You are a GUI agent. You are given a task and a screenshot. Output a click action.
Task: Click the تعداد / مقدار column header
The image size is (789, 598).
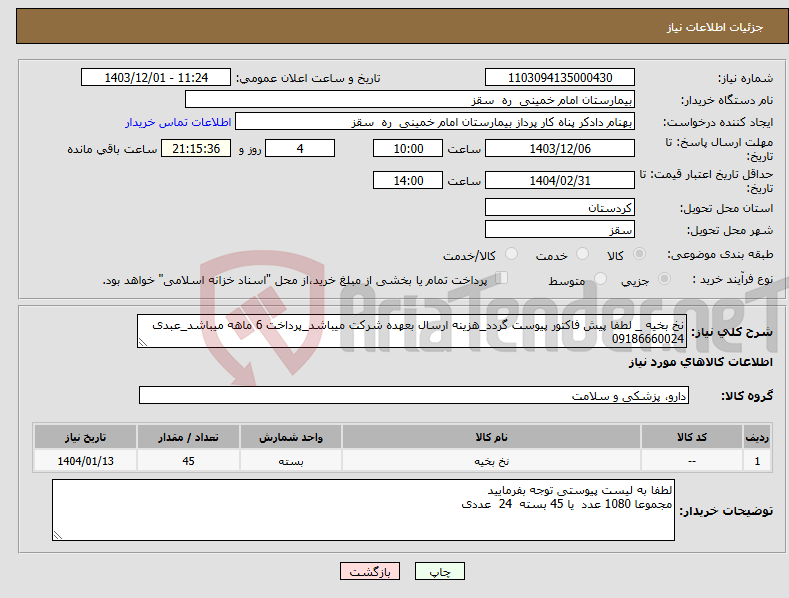(x=188, y=437)
